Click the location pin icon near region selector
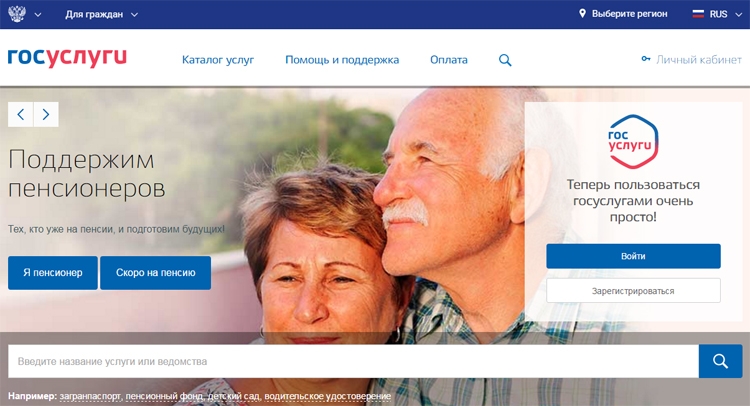750x406 pixels. (x=582, y=13)
